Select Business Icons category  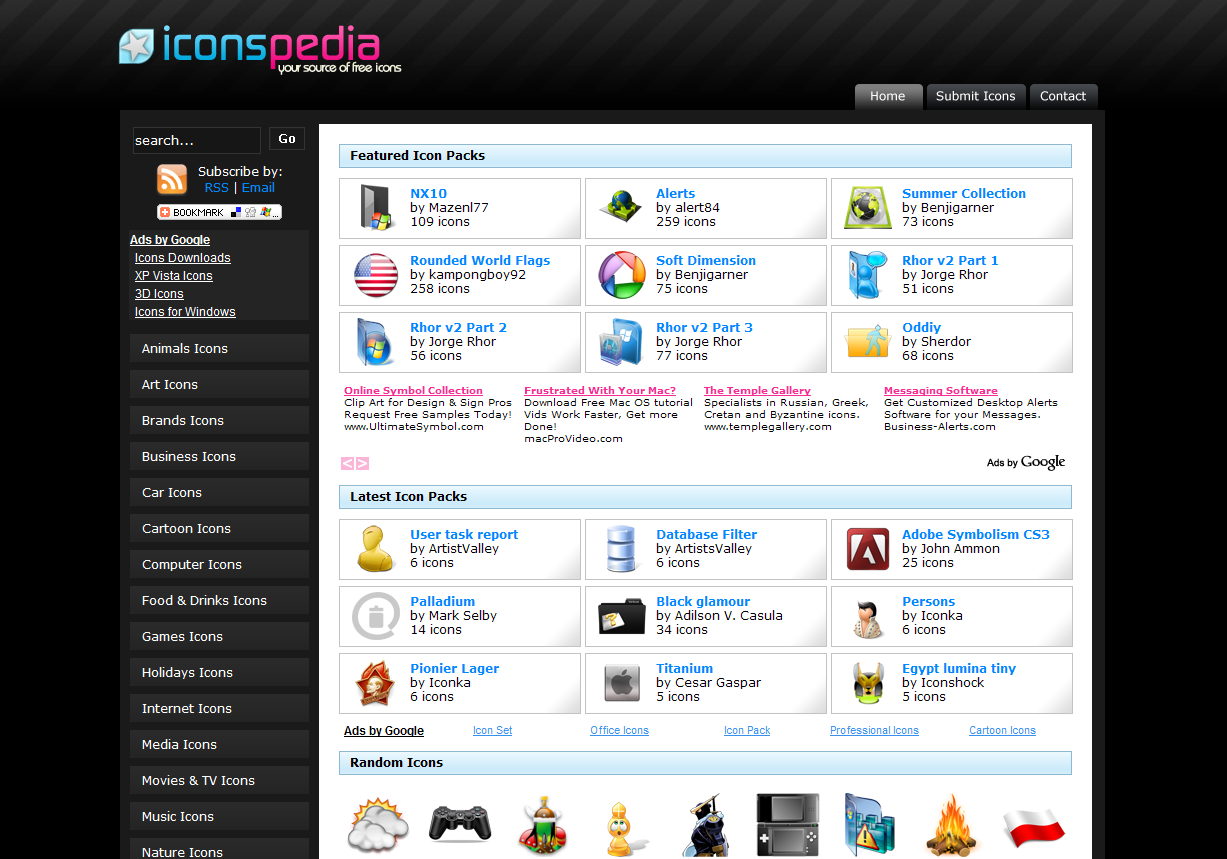[219, 456]
